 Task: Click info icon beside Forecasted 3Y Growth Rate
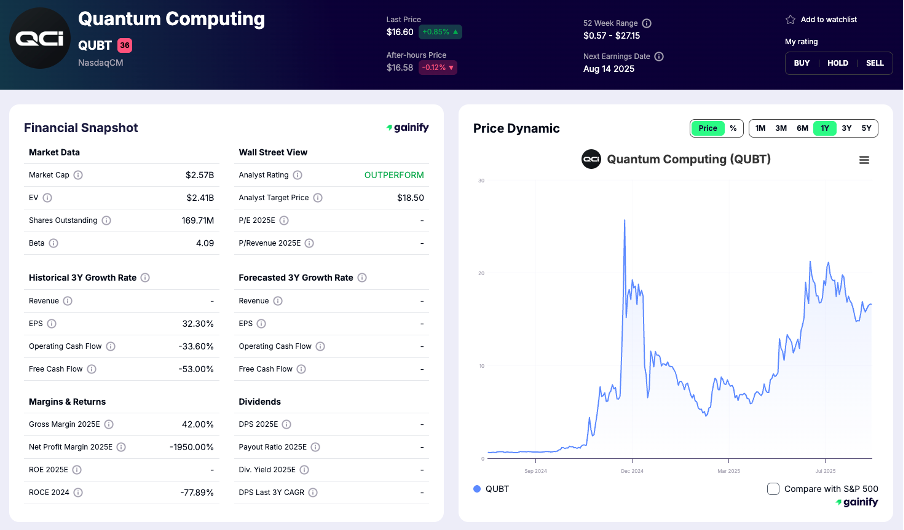tap(362, 277)
